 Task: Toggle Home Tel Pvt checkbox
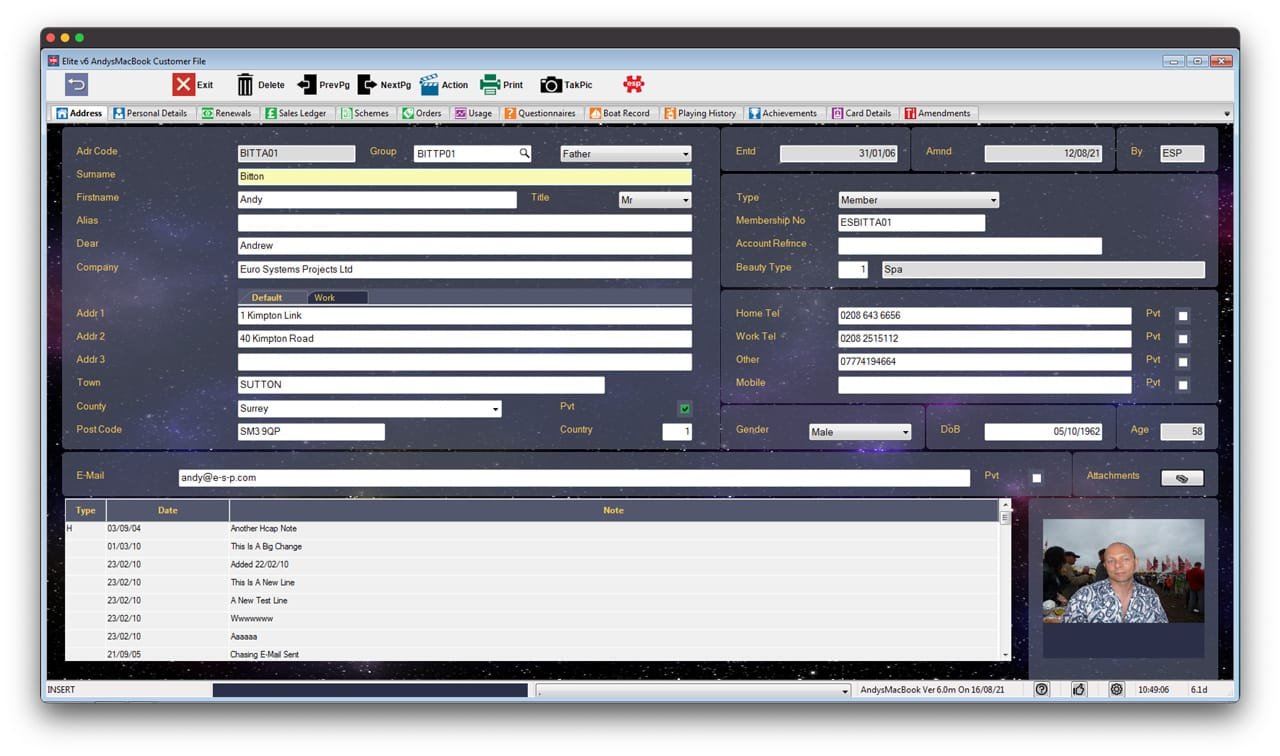point(1183,316)
